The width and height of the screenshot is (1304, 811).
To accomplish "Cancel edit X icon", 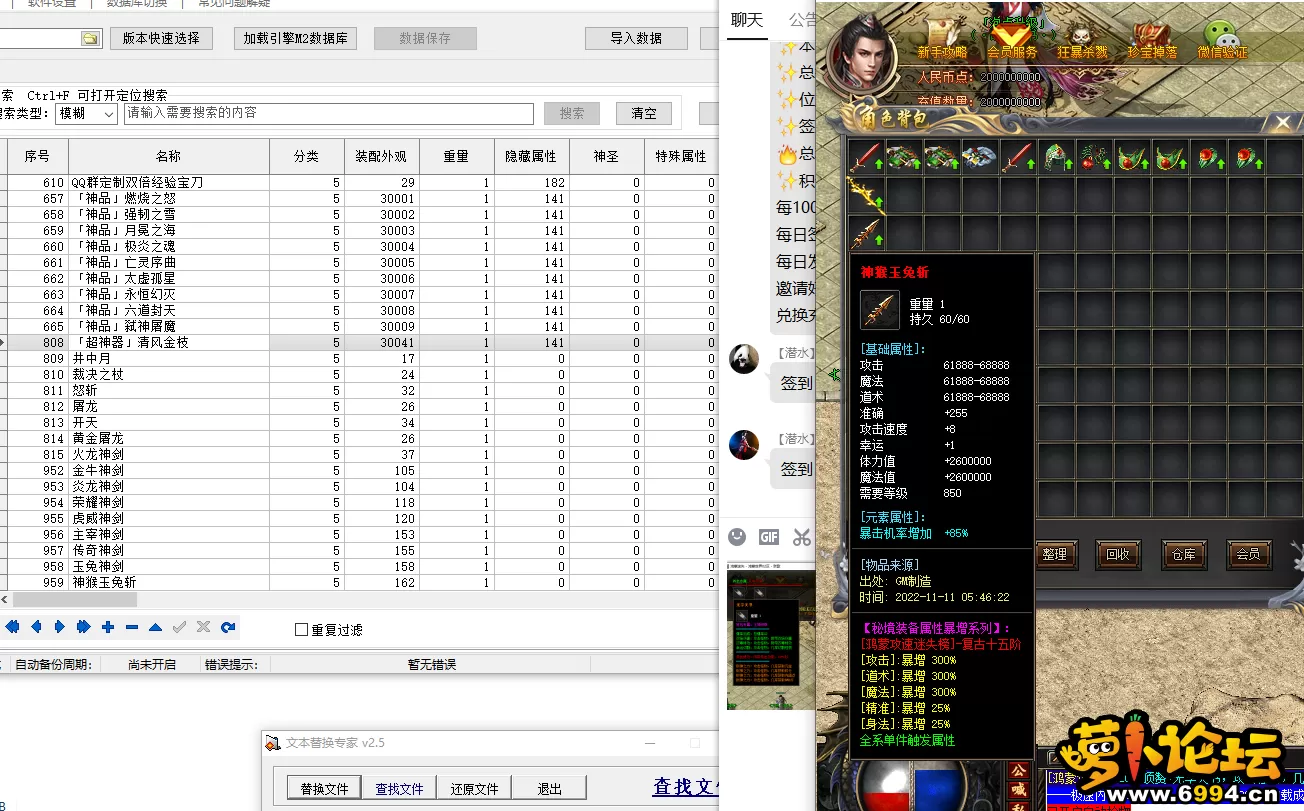I will pyautogui.click(x=204, y=627).
